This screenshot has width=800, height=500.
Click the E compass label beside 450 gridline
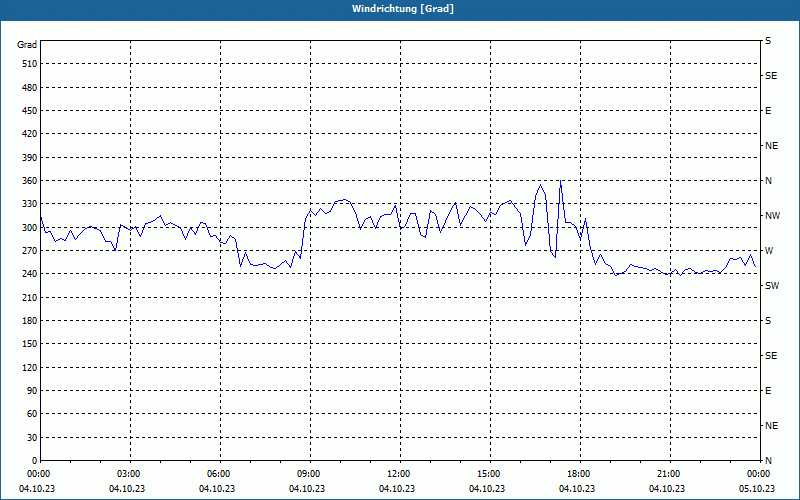click(x=768, y=111)
